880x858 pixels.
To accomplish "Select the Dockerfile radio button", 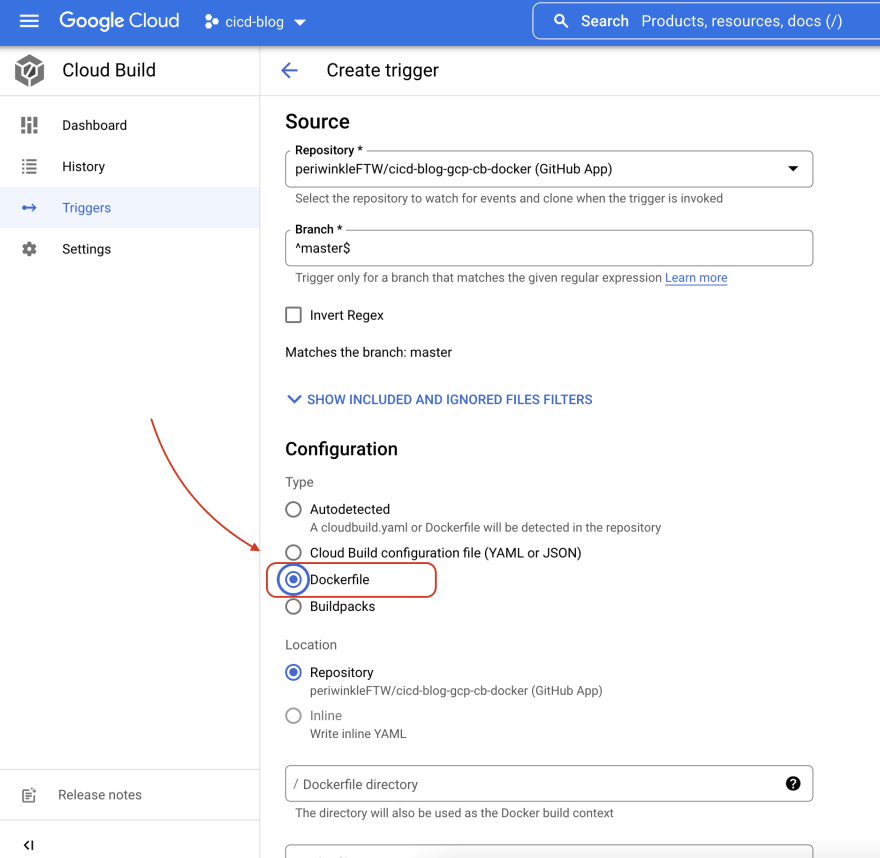I will click(294, 580).
